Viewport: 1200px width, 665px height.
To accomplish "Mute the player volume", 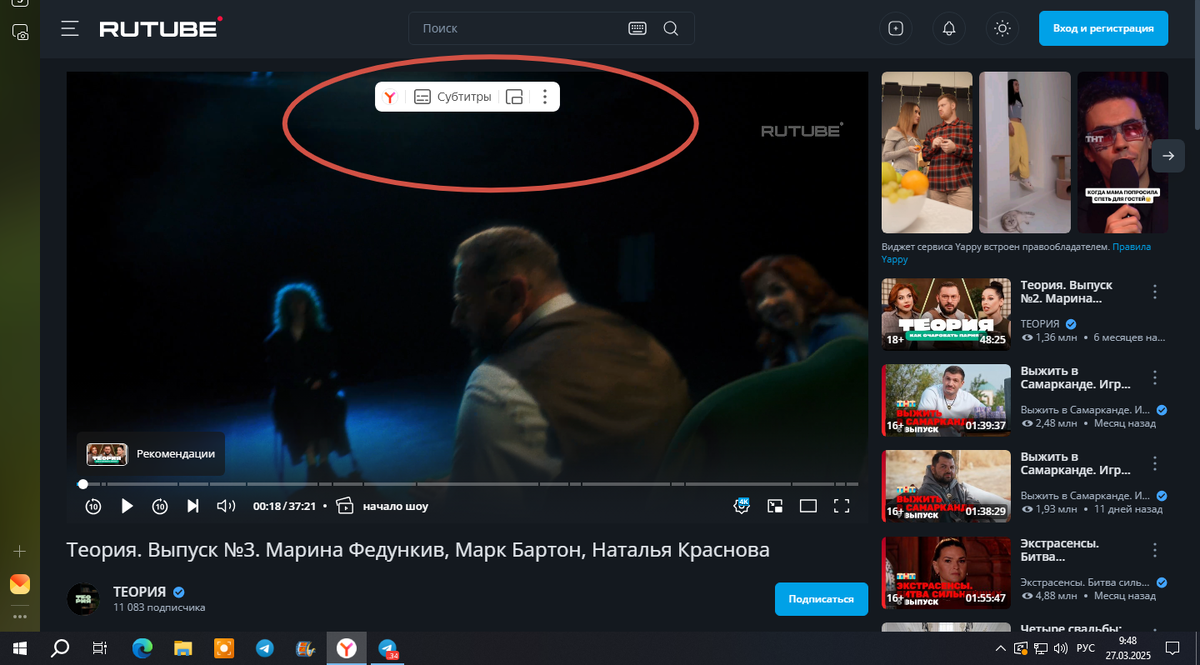I will coord(226,506).
